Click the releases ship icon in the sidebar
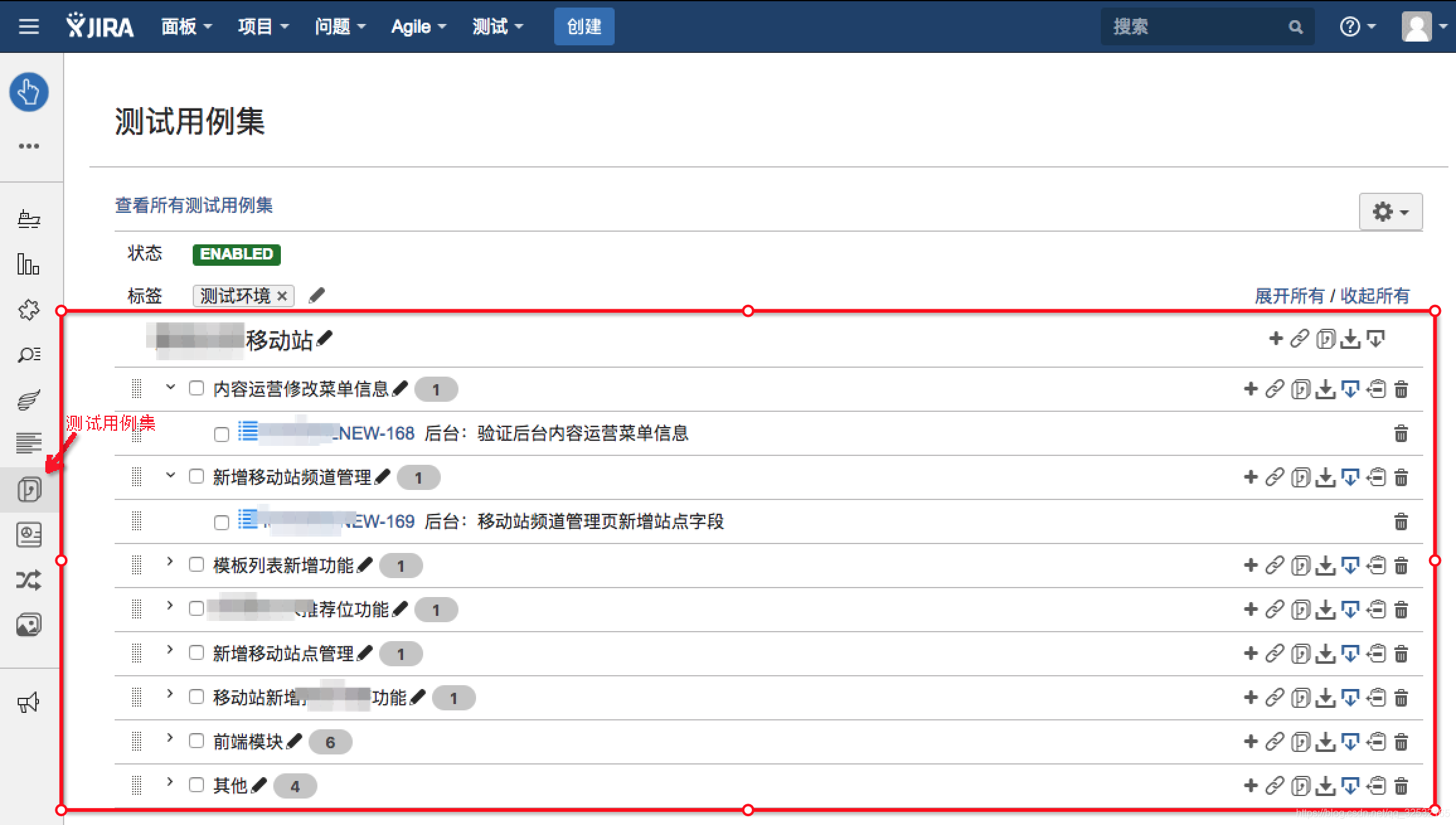 (x=28, y=219)
